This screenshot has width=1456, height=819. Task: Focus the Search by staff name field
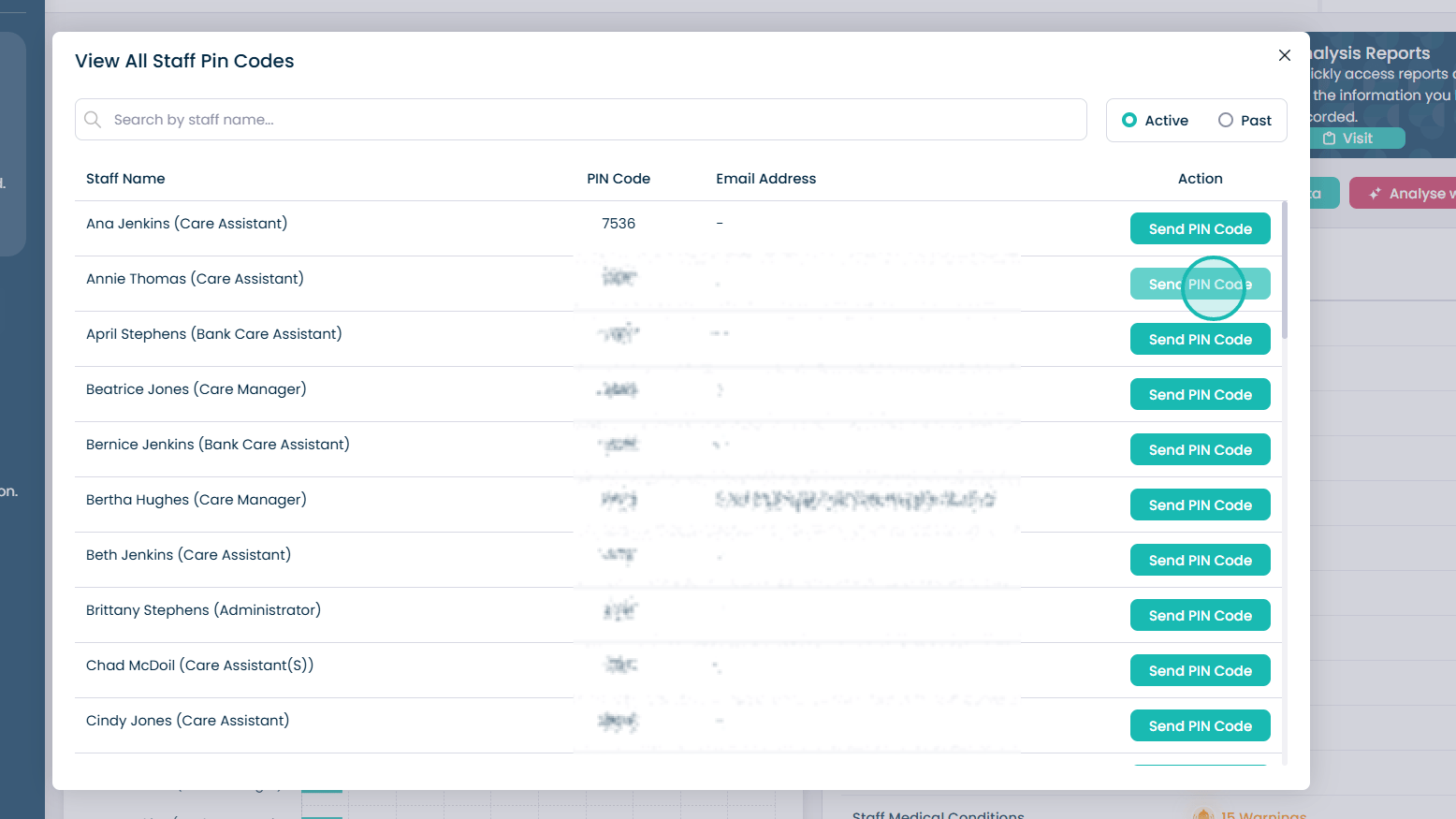pyautogui.click(x=581, y=120)
